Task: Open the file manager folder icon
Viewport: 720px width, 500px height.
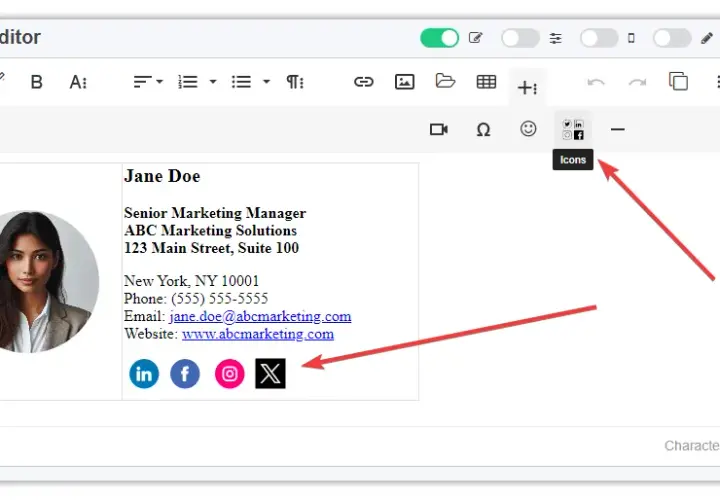Action: pos(445,81)
